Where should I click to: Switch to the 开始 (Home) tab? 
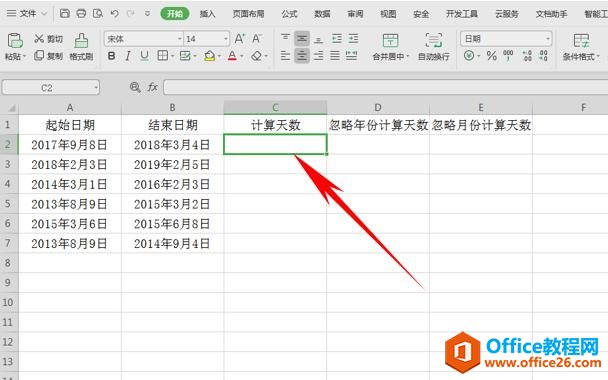(175, 14)
